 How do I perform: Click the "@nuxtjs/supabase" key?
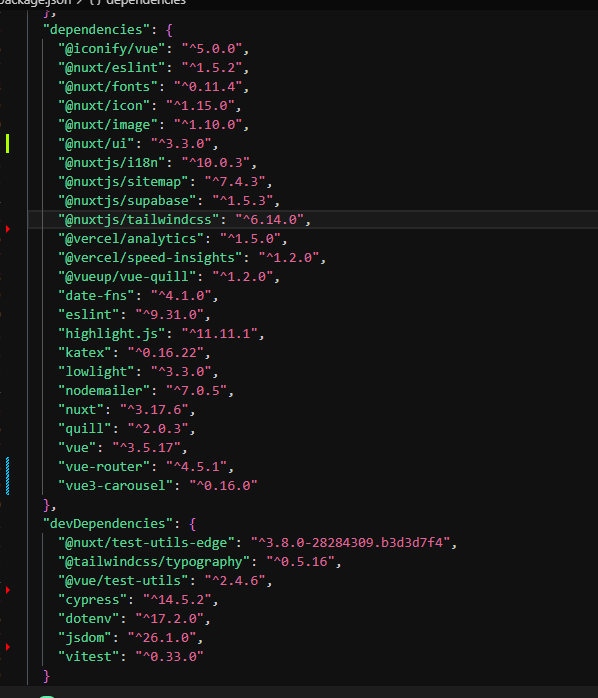click(x=127, y=201)
